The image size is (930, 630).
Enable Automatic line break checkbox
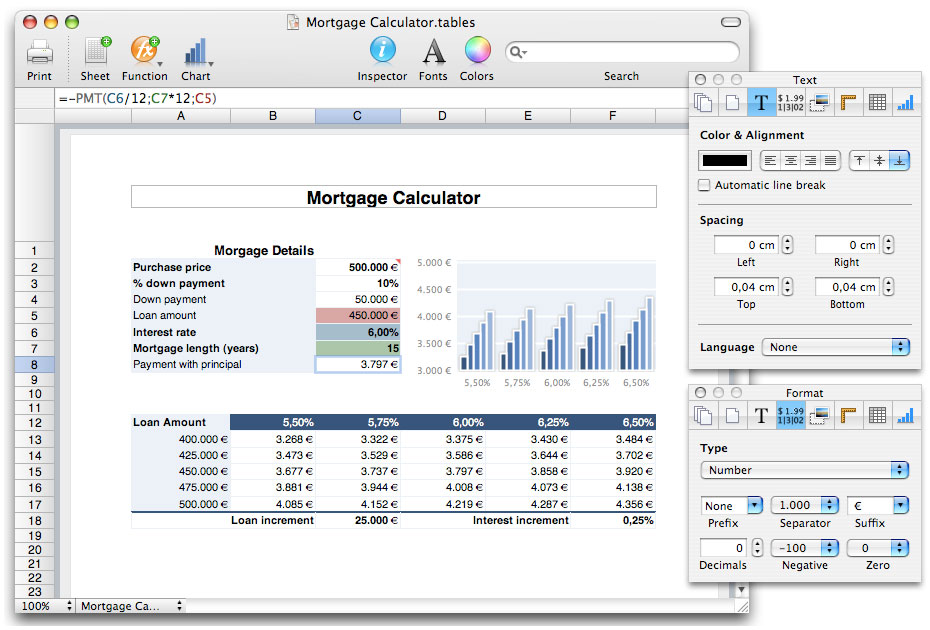coord(704,185)
